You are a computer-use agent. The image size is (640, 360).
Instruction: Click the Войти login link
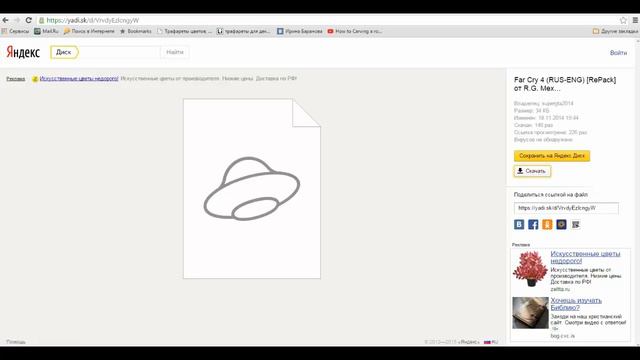click(618, 53)
